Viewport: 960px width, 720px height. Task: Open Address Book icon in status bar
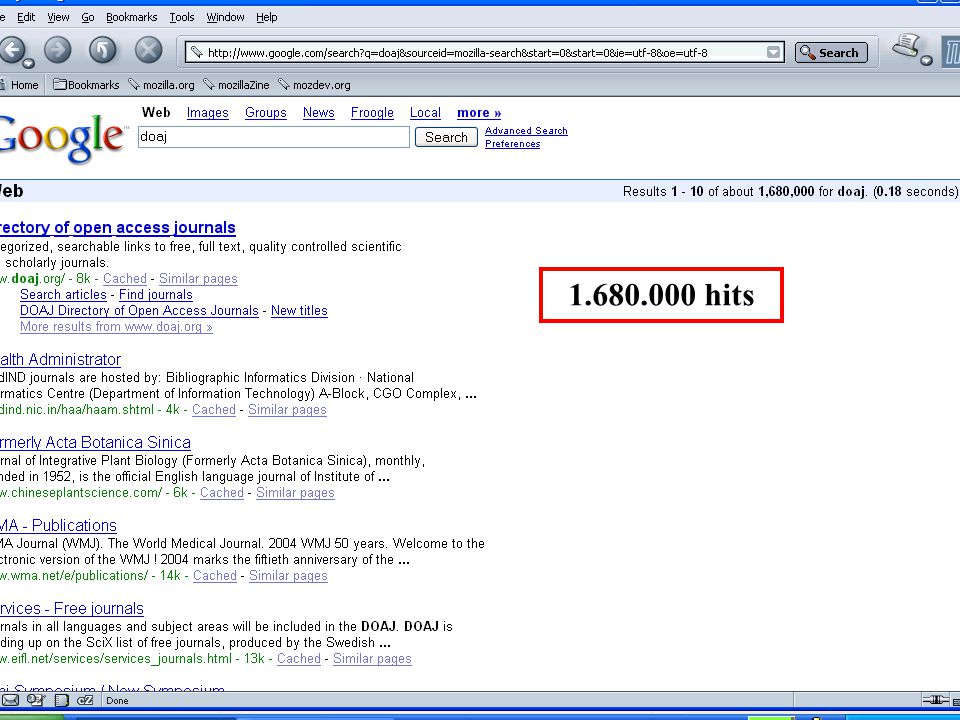pos(62,700)
